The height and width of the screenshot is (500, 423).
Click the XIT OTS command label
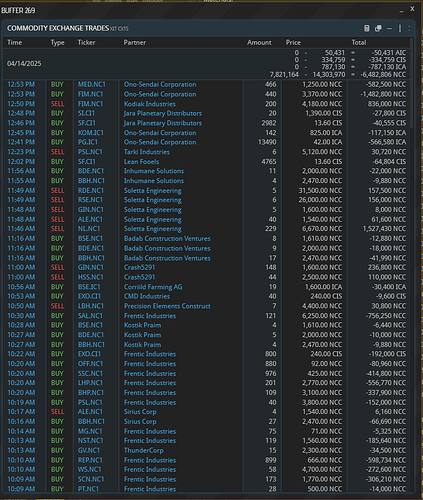119,29
